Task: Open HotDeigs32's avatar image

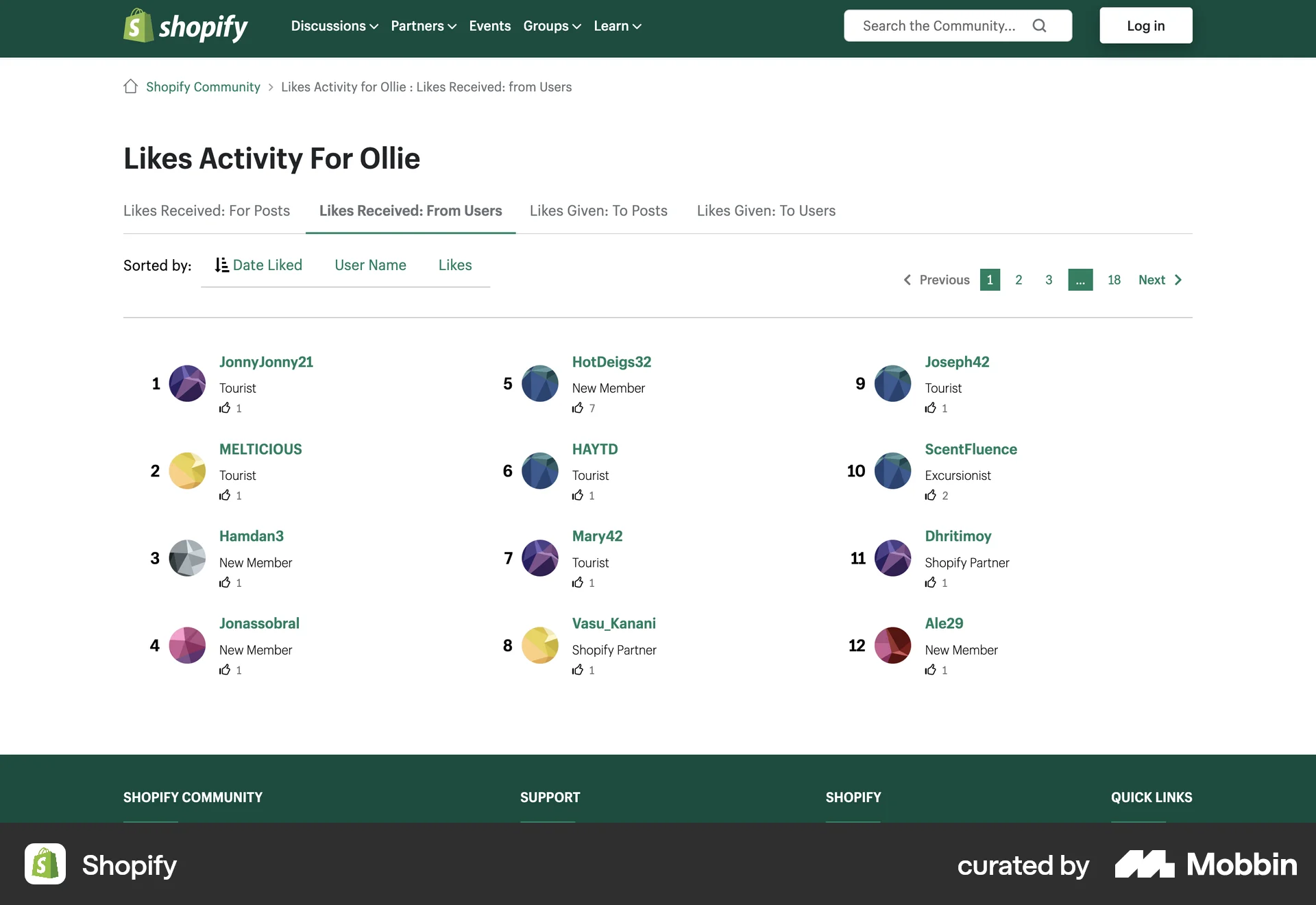Action: tap(541, 384)
